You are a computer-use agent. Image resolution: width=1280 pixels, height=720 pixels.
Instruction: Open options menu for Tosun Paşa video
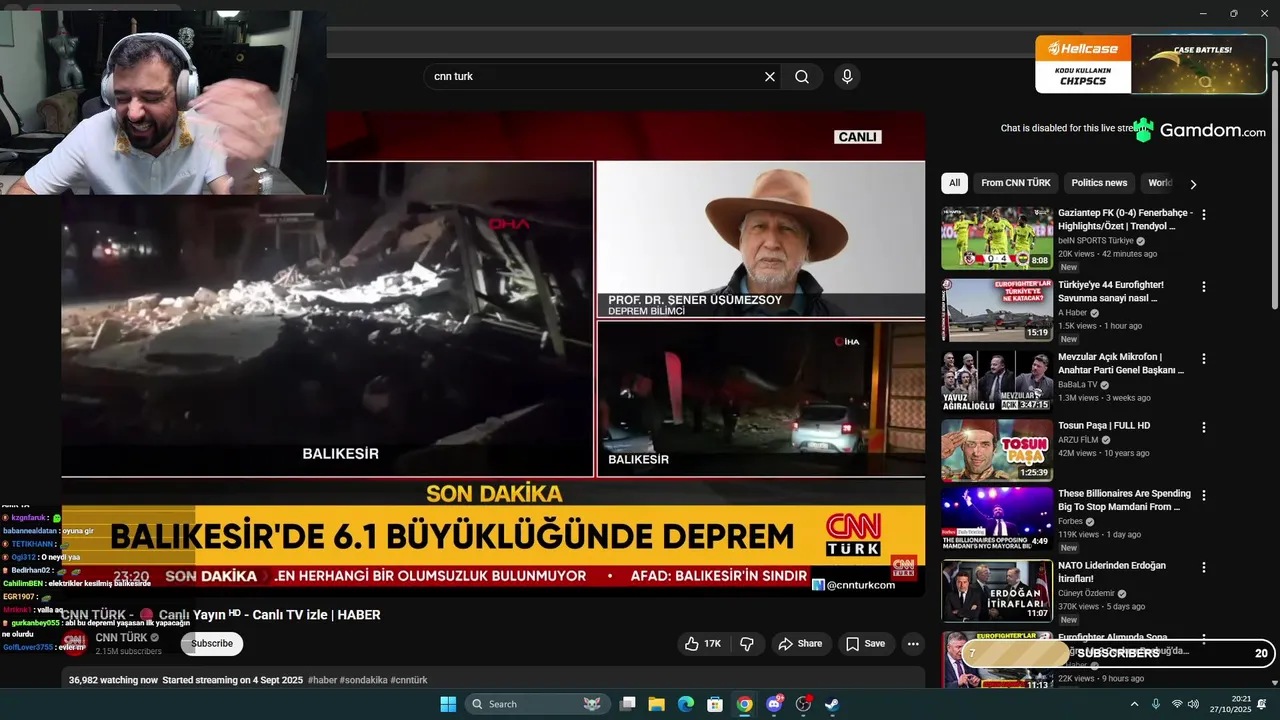(x=1204, y=427)
